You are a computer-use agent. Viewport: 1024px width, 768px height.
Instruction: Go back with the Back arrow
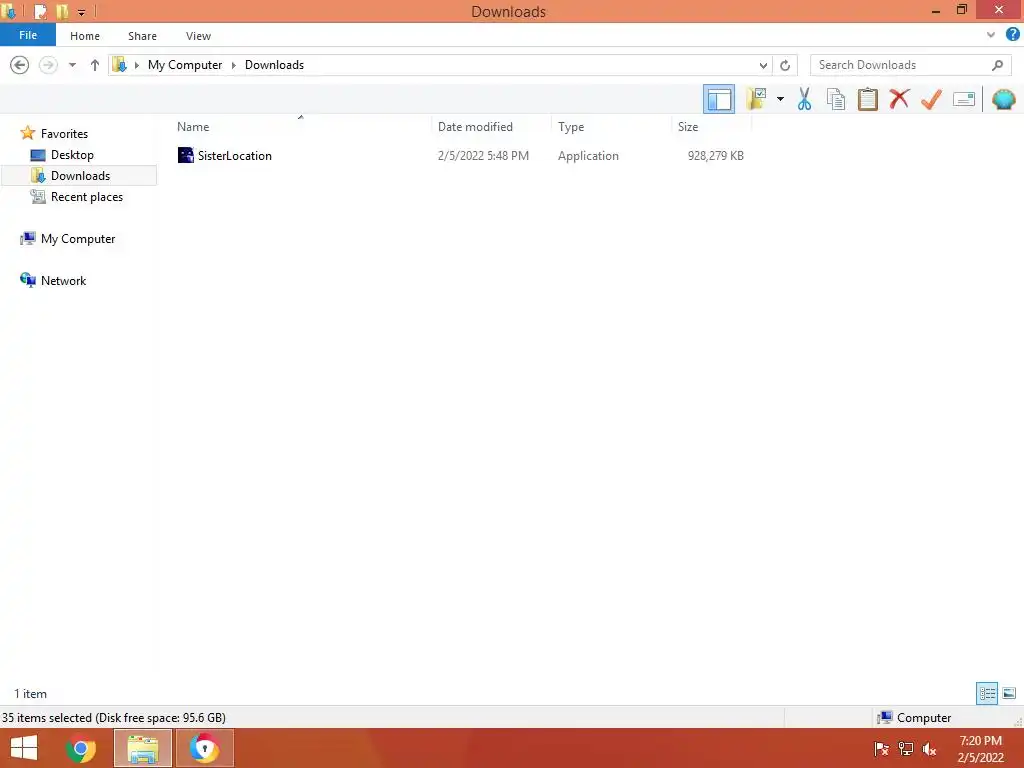tap(20, 65)
